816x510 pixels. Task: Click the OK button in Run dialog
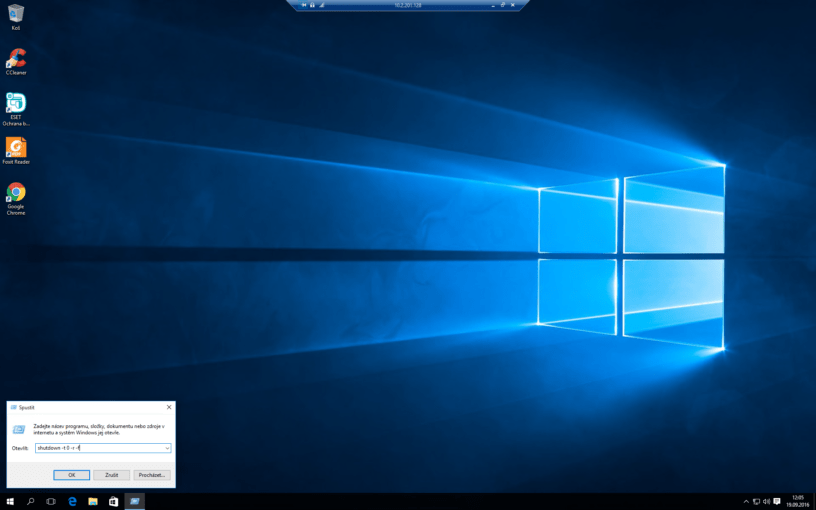click(72, 475)
